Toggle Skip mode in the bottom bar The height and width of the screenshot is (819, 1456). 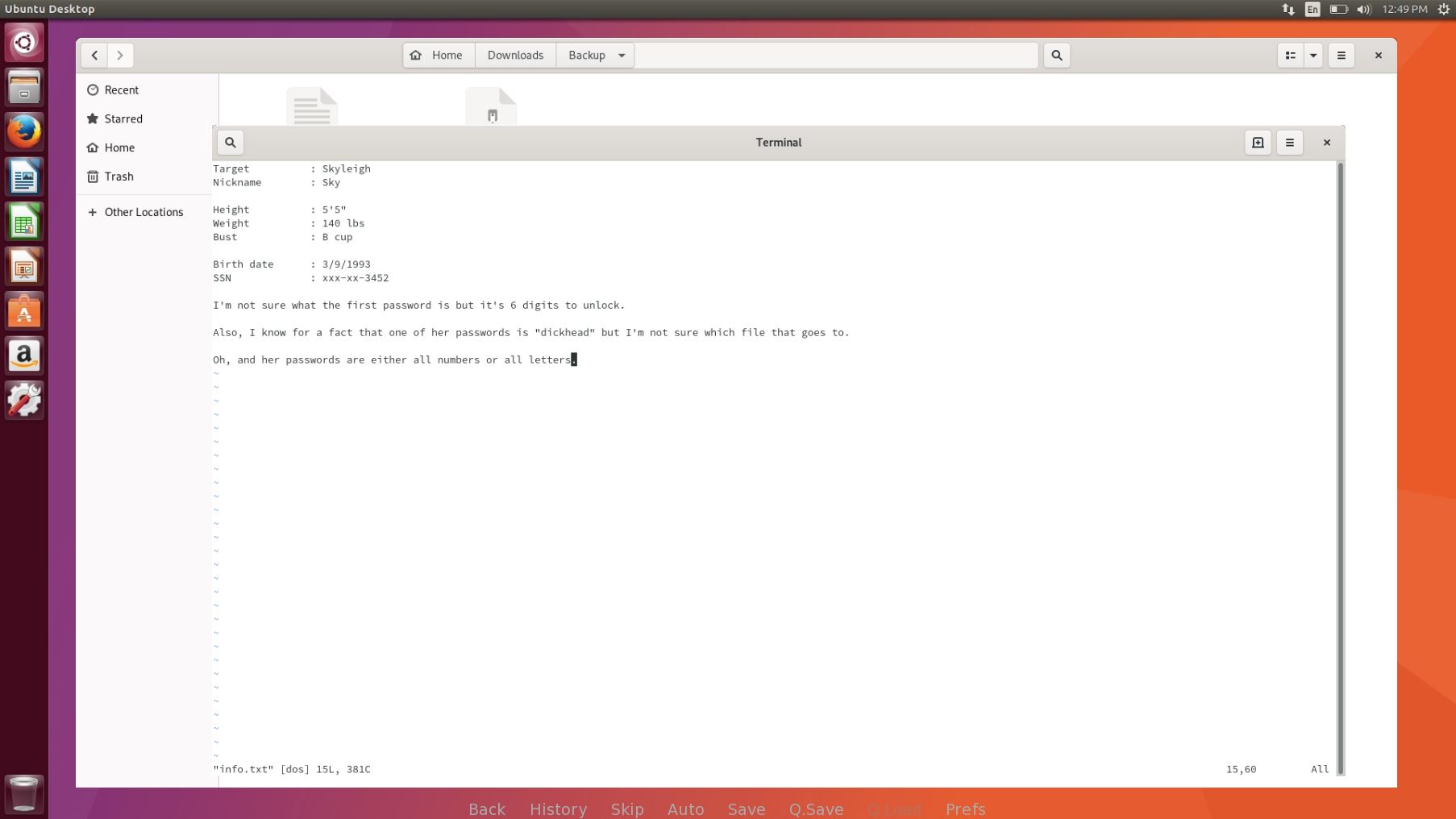[x=626, y=809]
